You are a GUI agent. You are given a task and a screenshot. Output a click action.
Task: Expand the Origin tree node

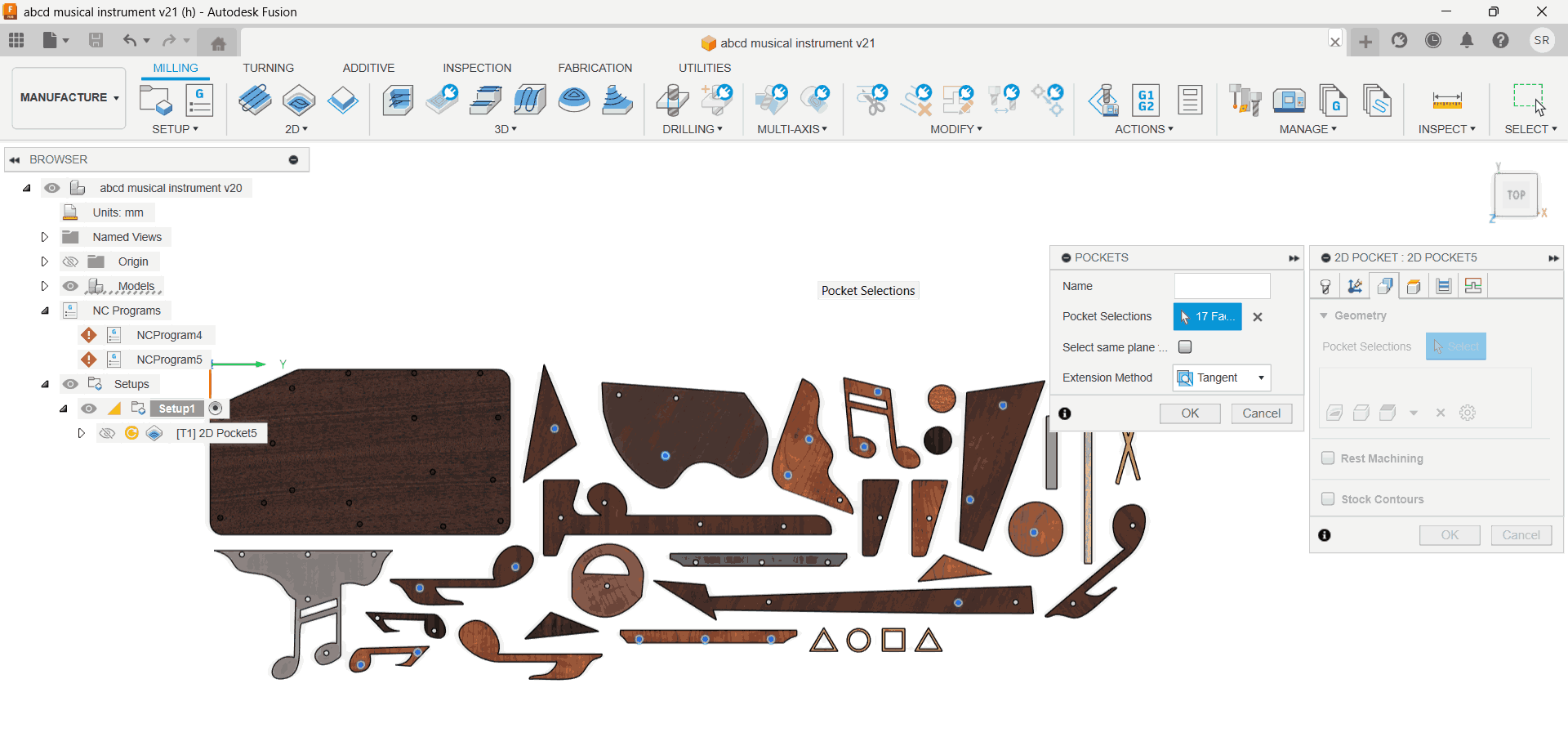(x=45, y=261)
